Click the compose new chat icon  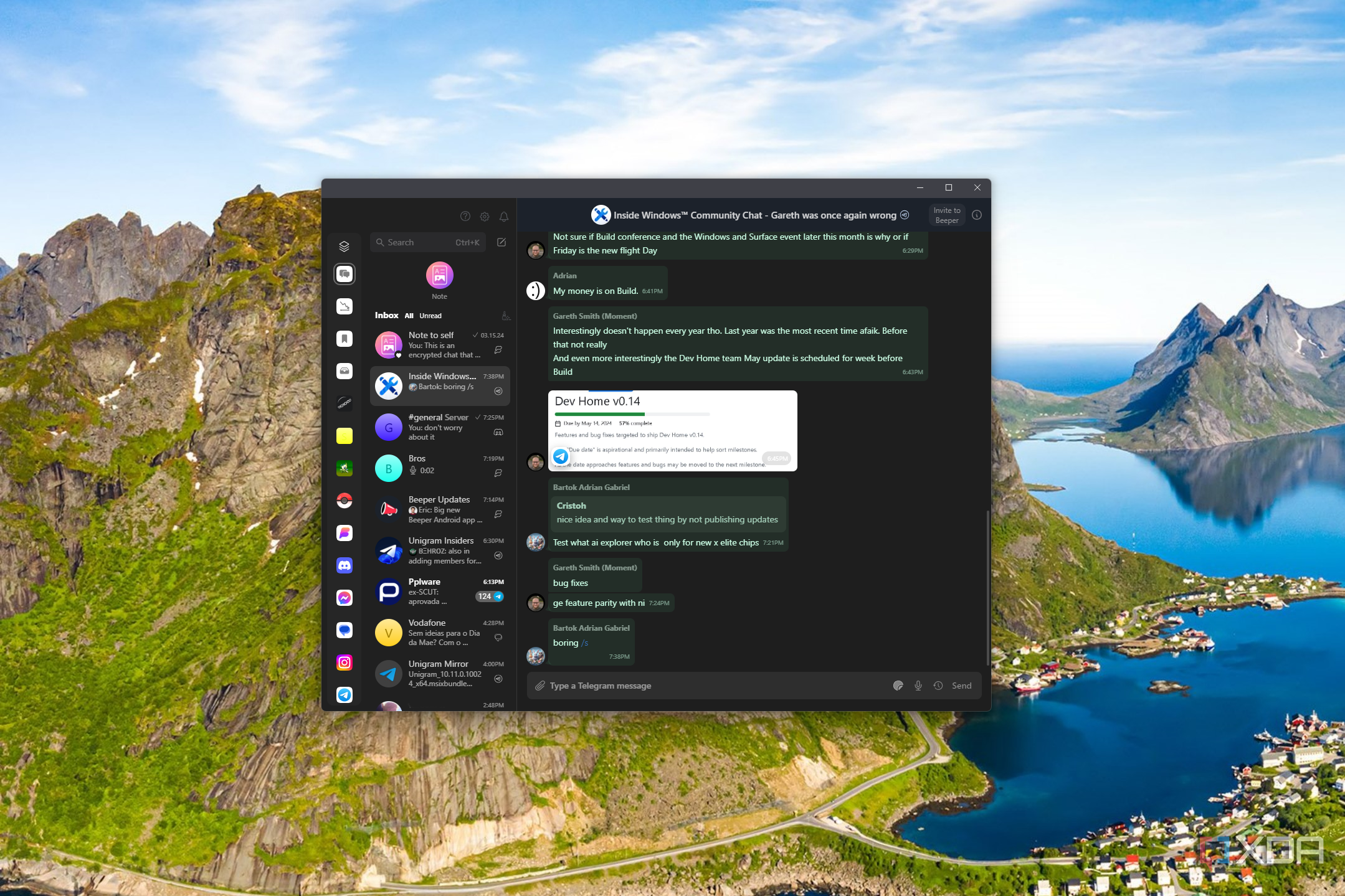click(x=501, y=242)
